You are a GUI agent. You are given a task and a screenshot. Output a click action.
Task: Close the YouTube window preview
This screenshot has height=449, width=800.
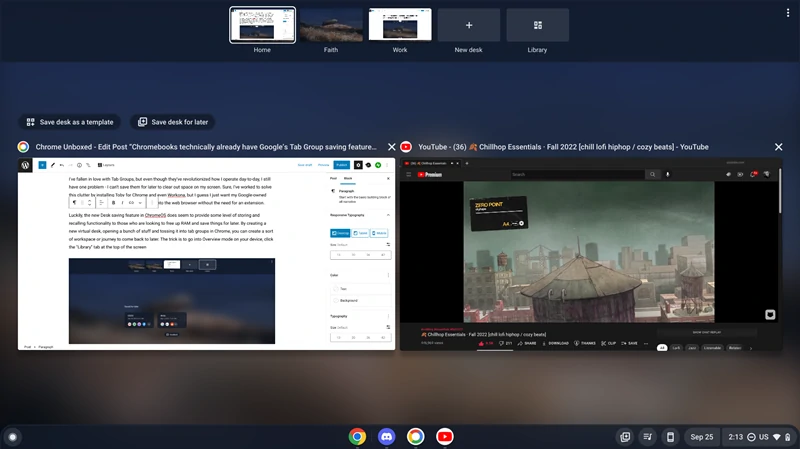tap(779, 147)
